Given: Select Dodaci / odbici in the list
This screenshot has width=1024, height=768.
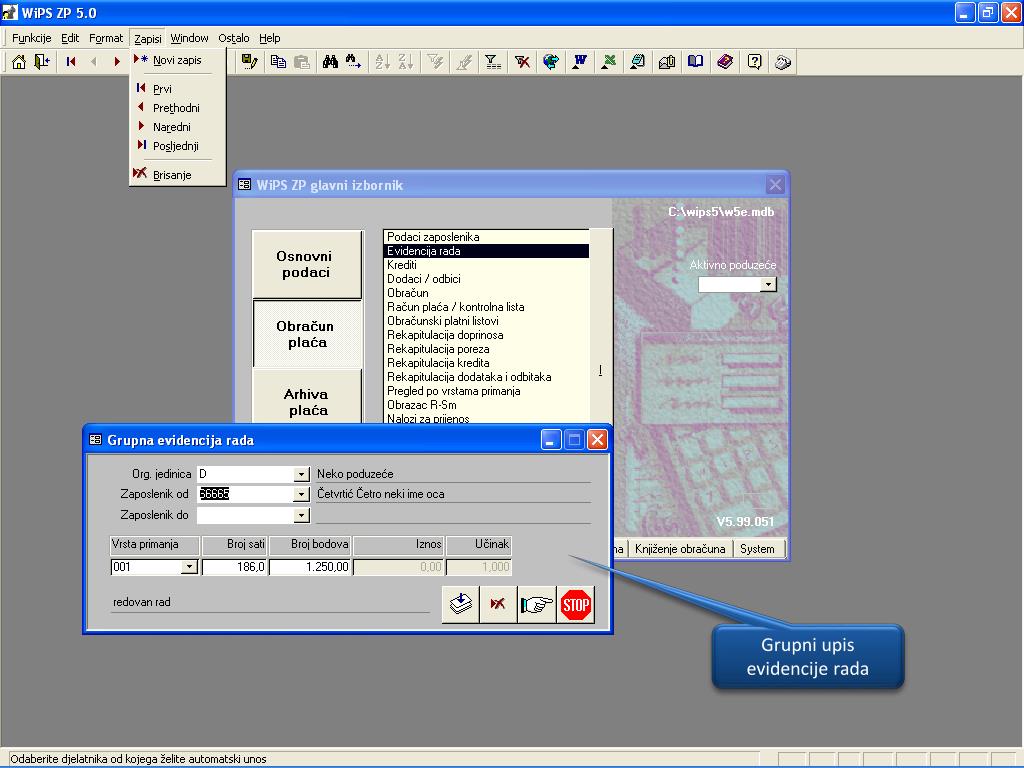Looking at the screenshot, I should (487, 279).
